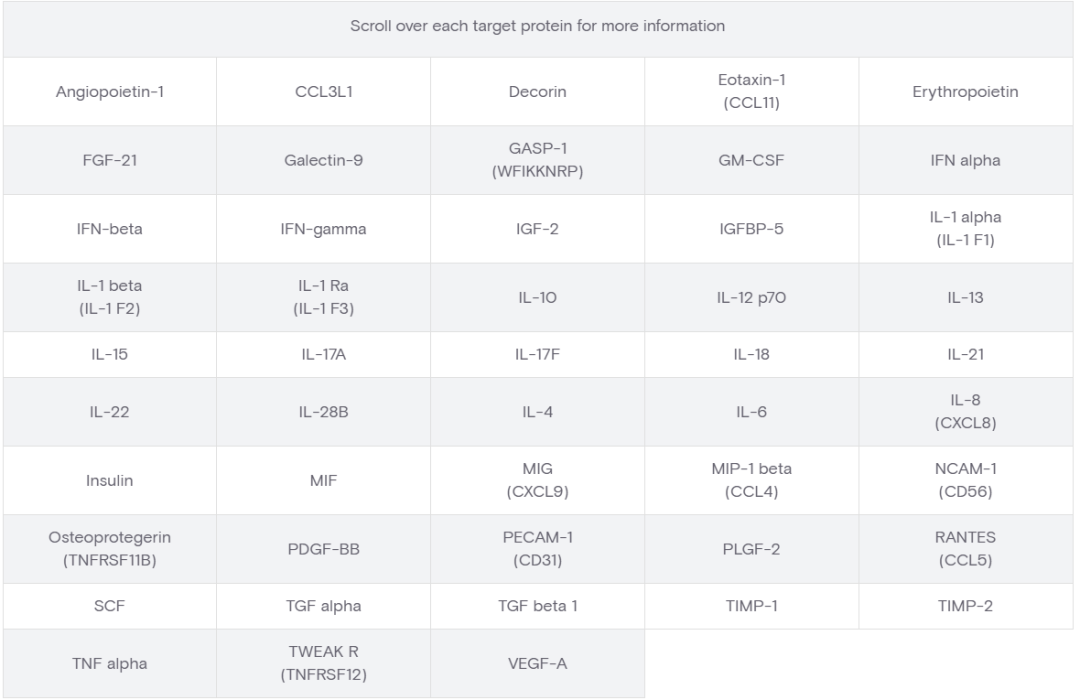This screenshot has height=700, width=1080.
Task: Select Erythropoietin in the table
Action: [x=965, y=92]
